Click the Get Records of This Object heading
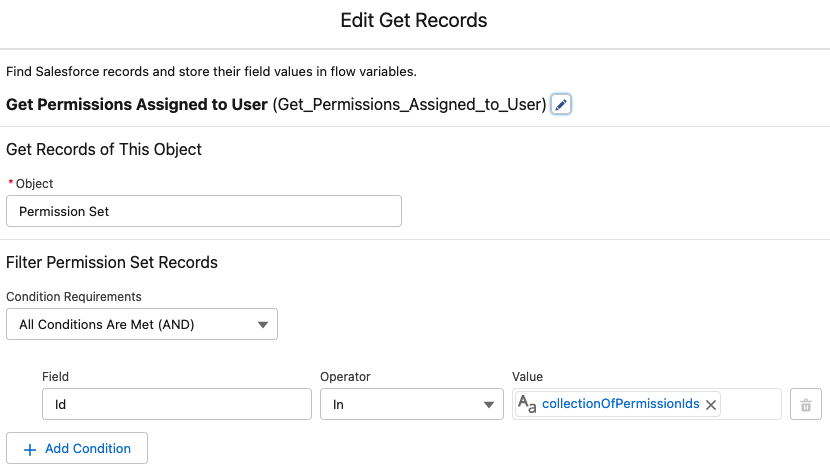The height and width of the screenshot is (467, 830). pyautogui.click(x=104, y=149)
